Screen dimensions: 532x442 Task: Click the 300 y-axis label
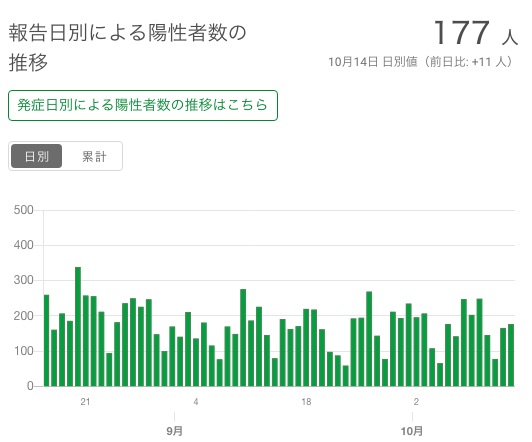(23, 280)
